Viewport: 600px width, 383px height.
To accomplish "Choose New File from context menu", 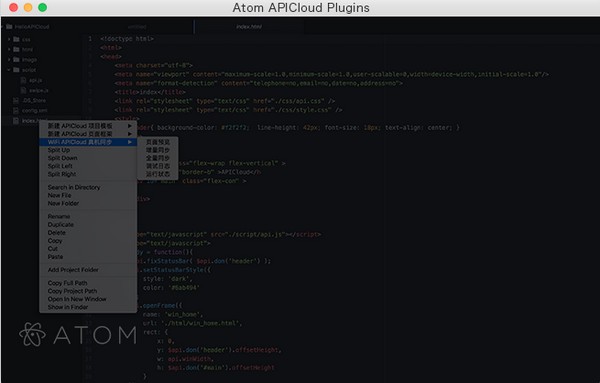I will [x=88, y=195].
